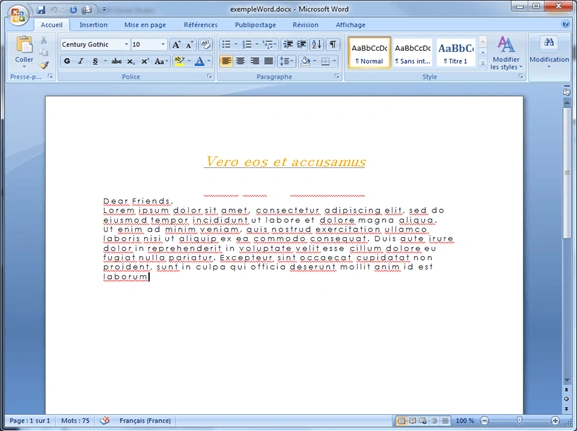The height and width of the screenshot is (431, 577).
Task: Open Affichage tab
Action: (350, 25)
